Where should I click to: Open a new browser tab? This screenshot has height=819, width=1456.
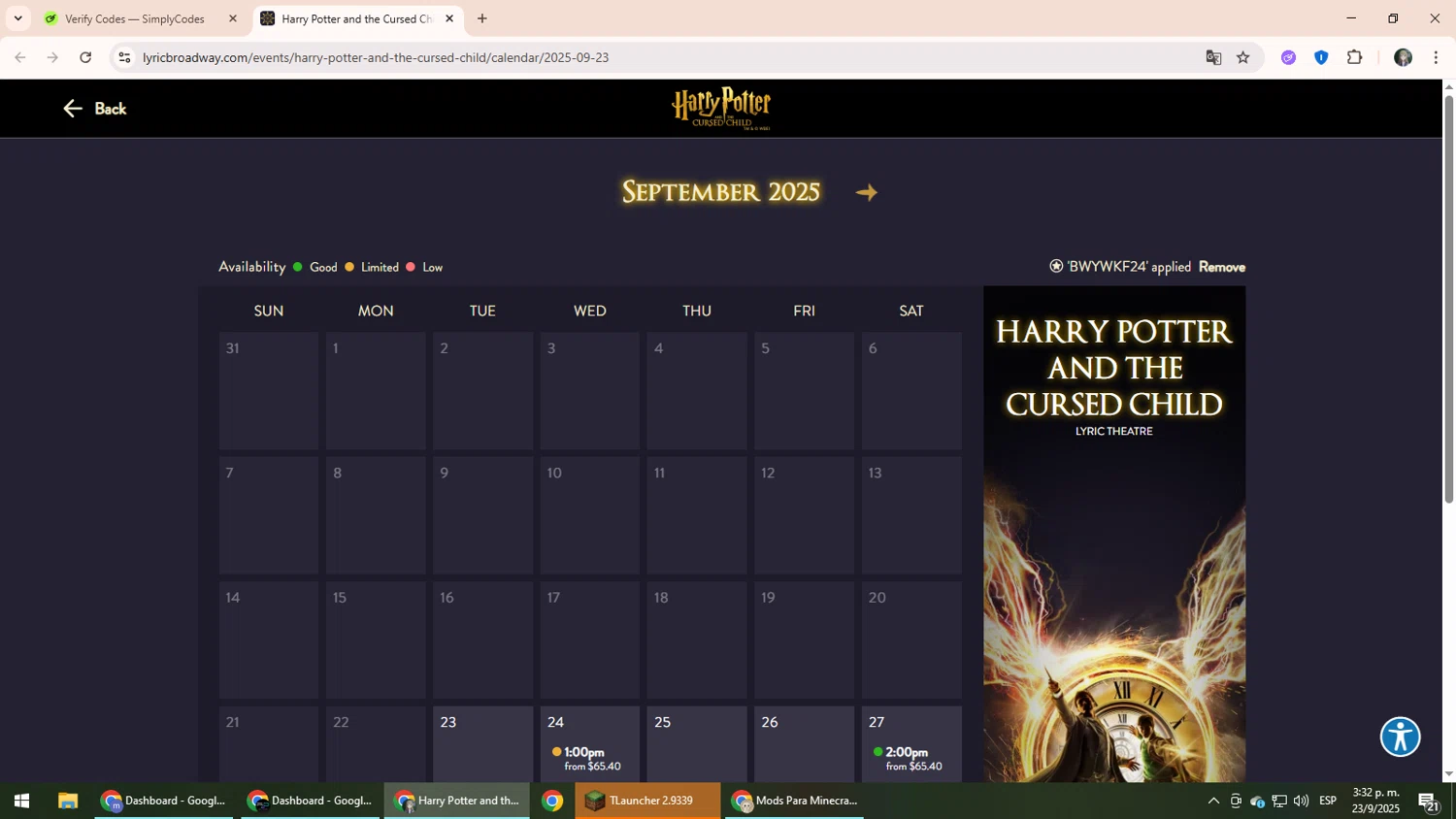[482, 18]
